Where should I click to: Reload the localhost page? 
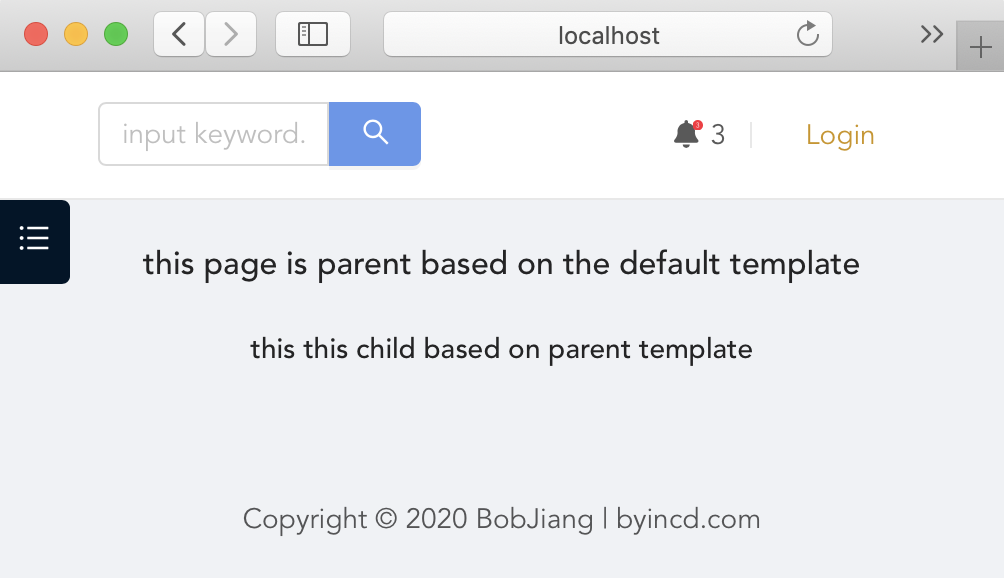click(x=807, y=34)
